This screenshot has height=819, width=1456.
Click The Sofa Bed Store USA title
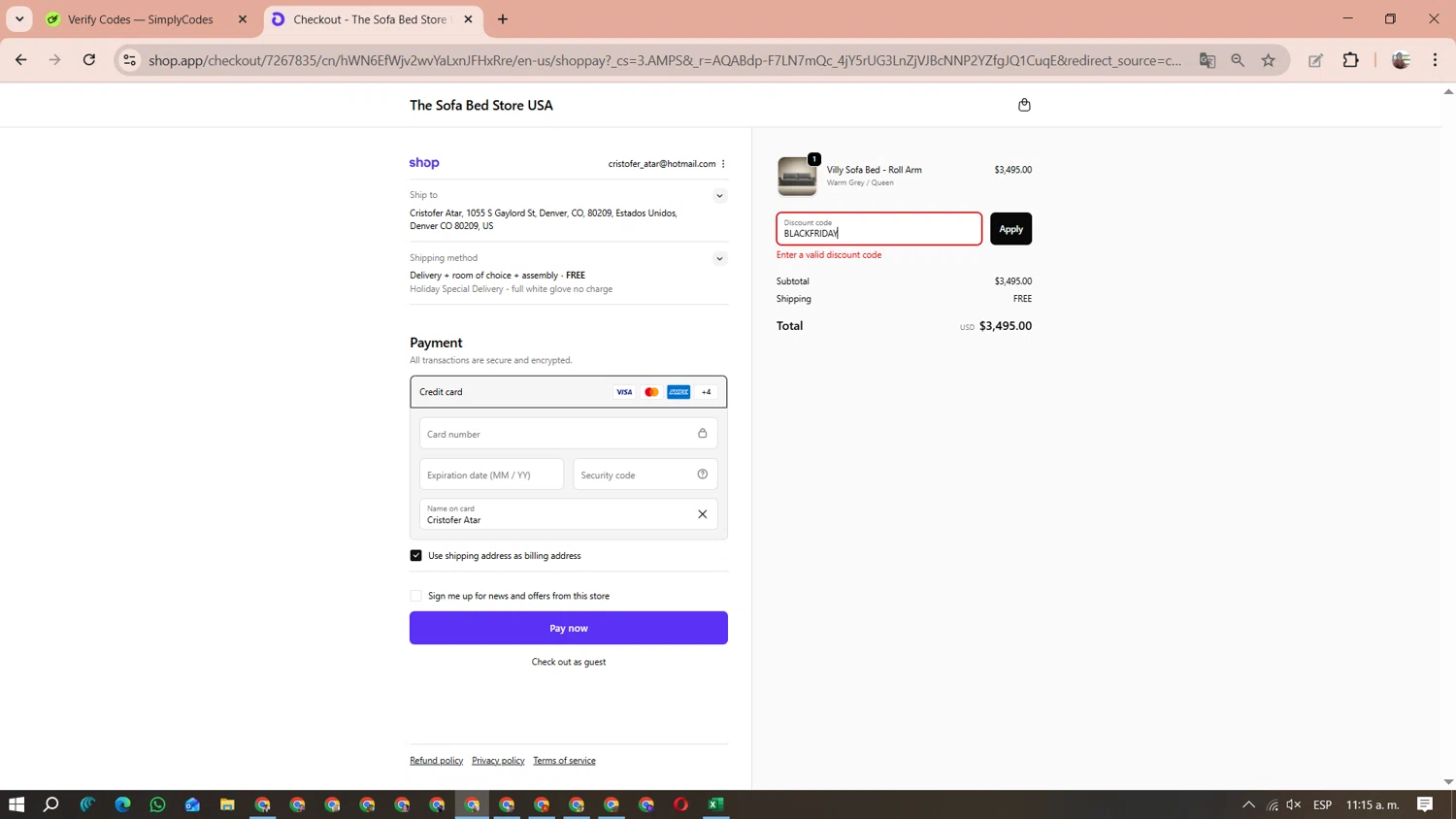point(481,105)
